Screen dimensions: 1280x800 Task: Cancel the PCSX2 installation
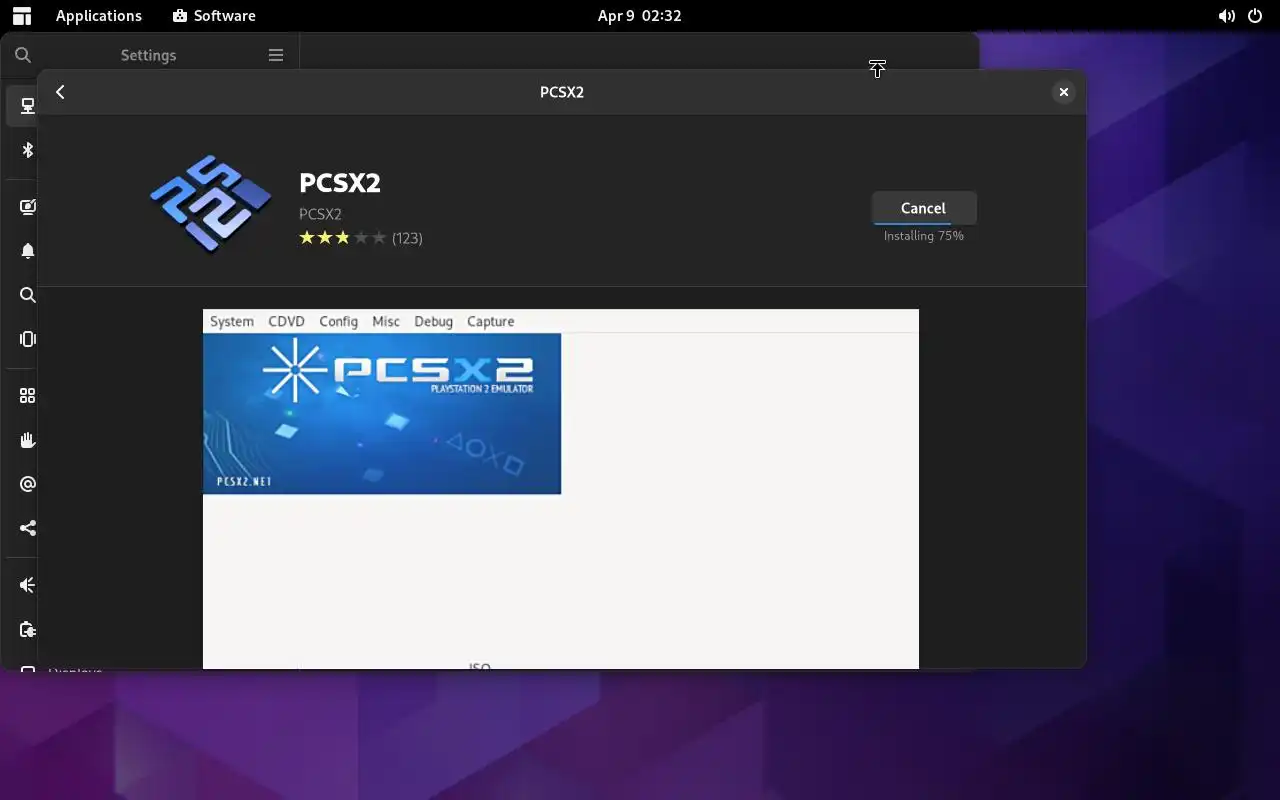tap(923, 208)
